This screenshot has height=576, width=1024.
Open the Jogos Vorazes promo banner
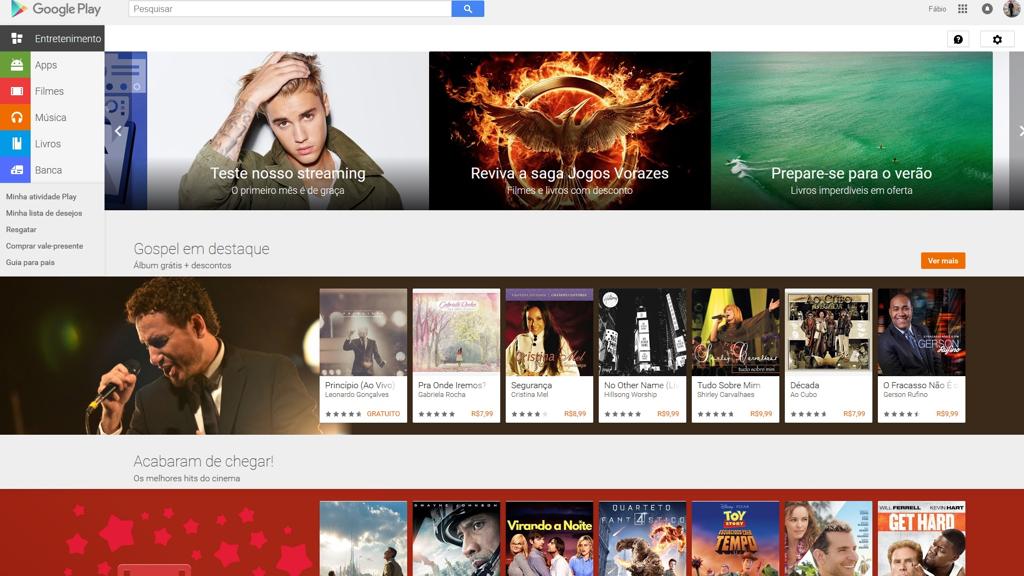569,131
